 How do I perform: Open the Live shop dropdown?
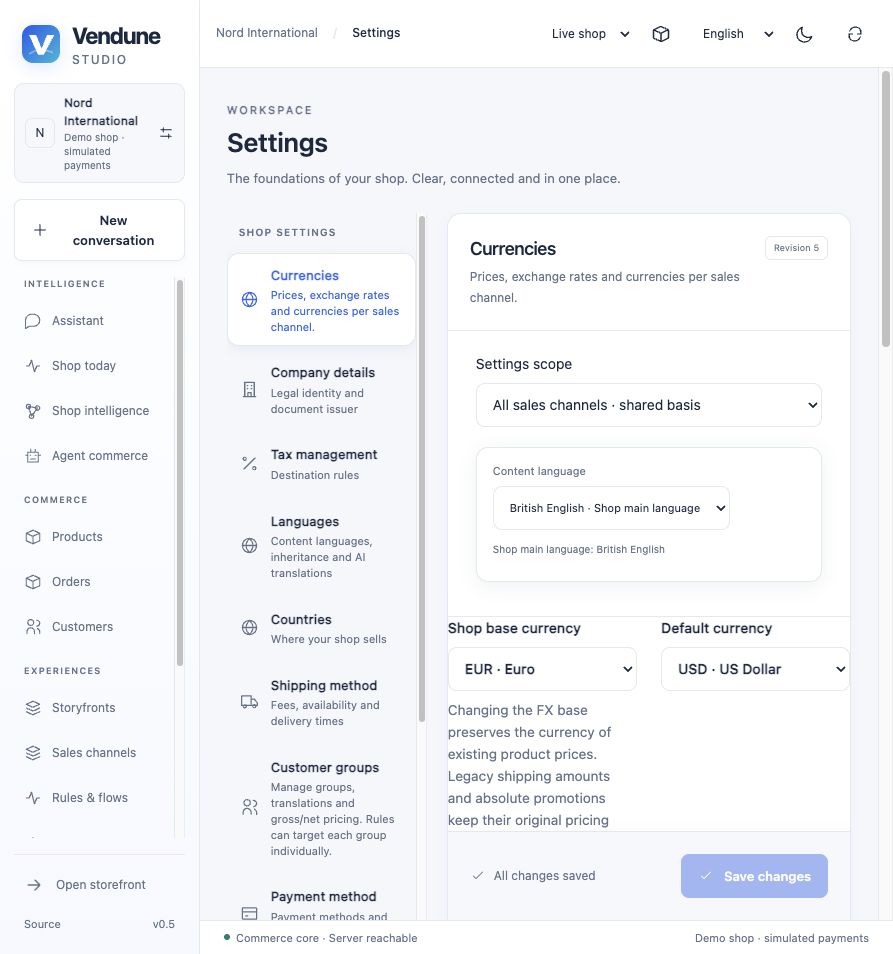coord(590,34)
